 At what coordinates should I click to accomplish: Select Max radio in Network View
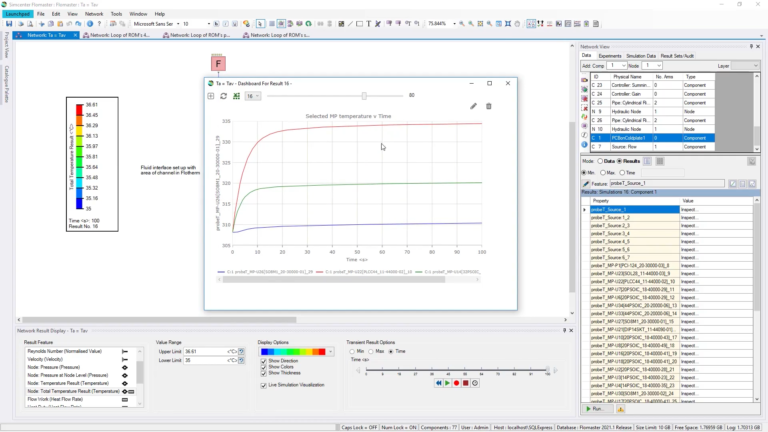click(x=603, y=173)
